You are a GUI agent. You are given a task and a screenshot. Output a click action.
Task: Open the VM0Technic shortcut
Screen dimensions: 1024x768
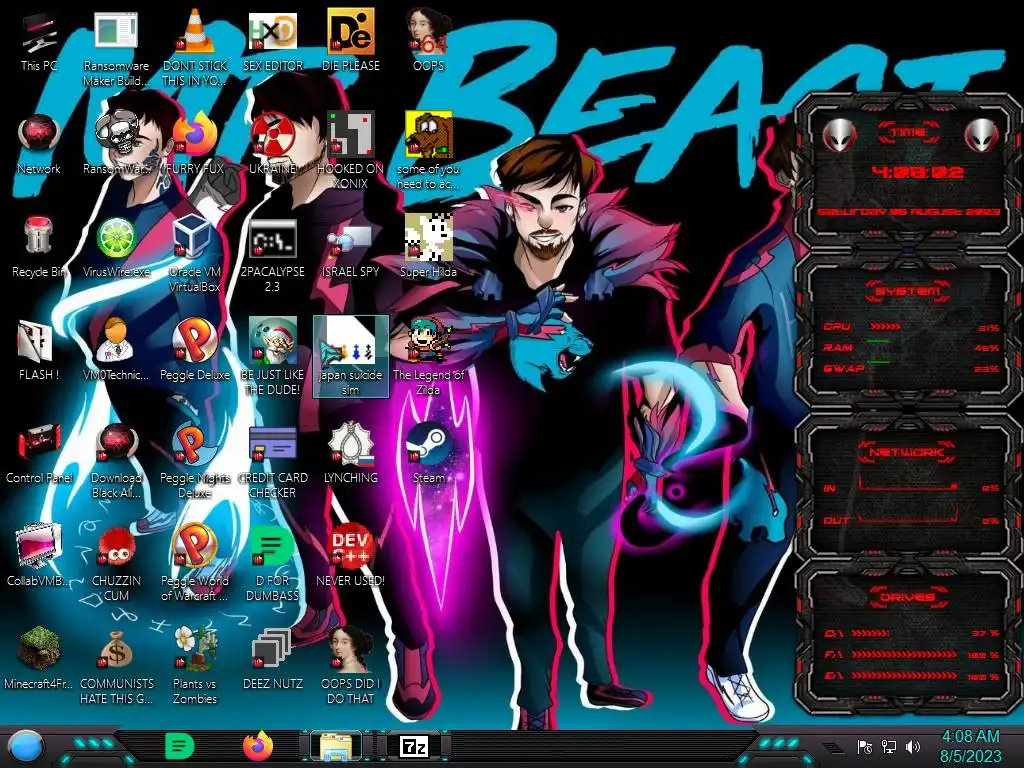tap(116, 351)
